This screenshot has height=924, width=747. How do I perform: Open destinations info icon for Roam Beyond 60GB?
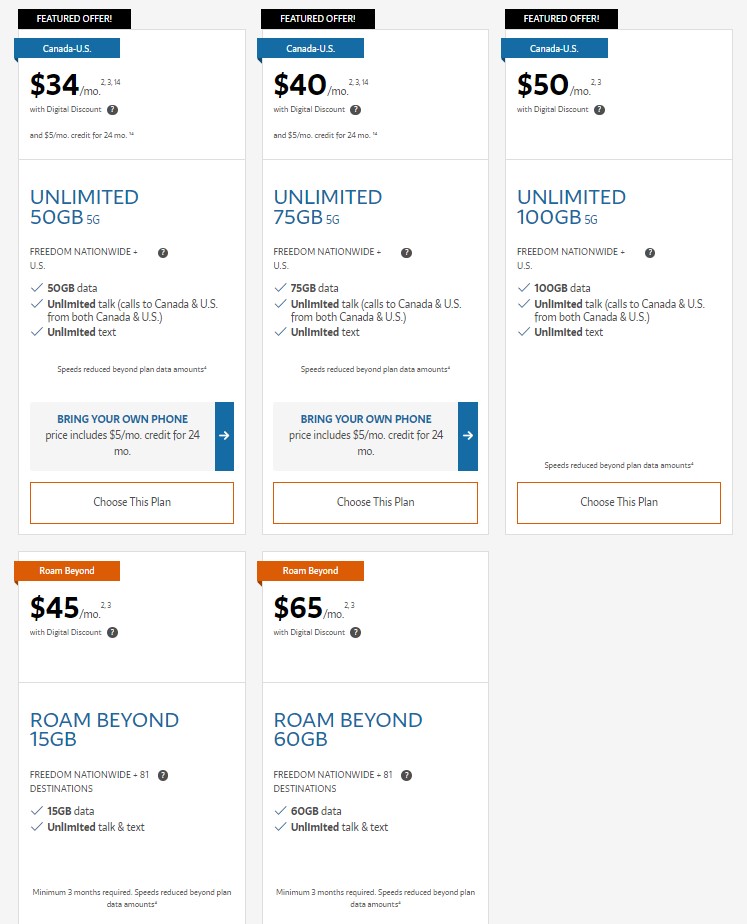(406, 775)
